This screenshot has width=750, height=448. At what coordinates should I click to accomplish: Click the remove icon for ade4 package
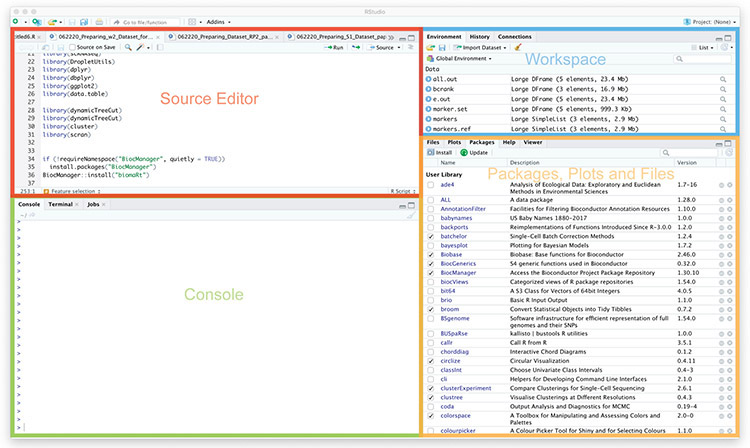(x=729, y=185)
